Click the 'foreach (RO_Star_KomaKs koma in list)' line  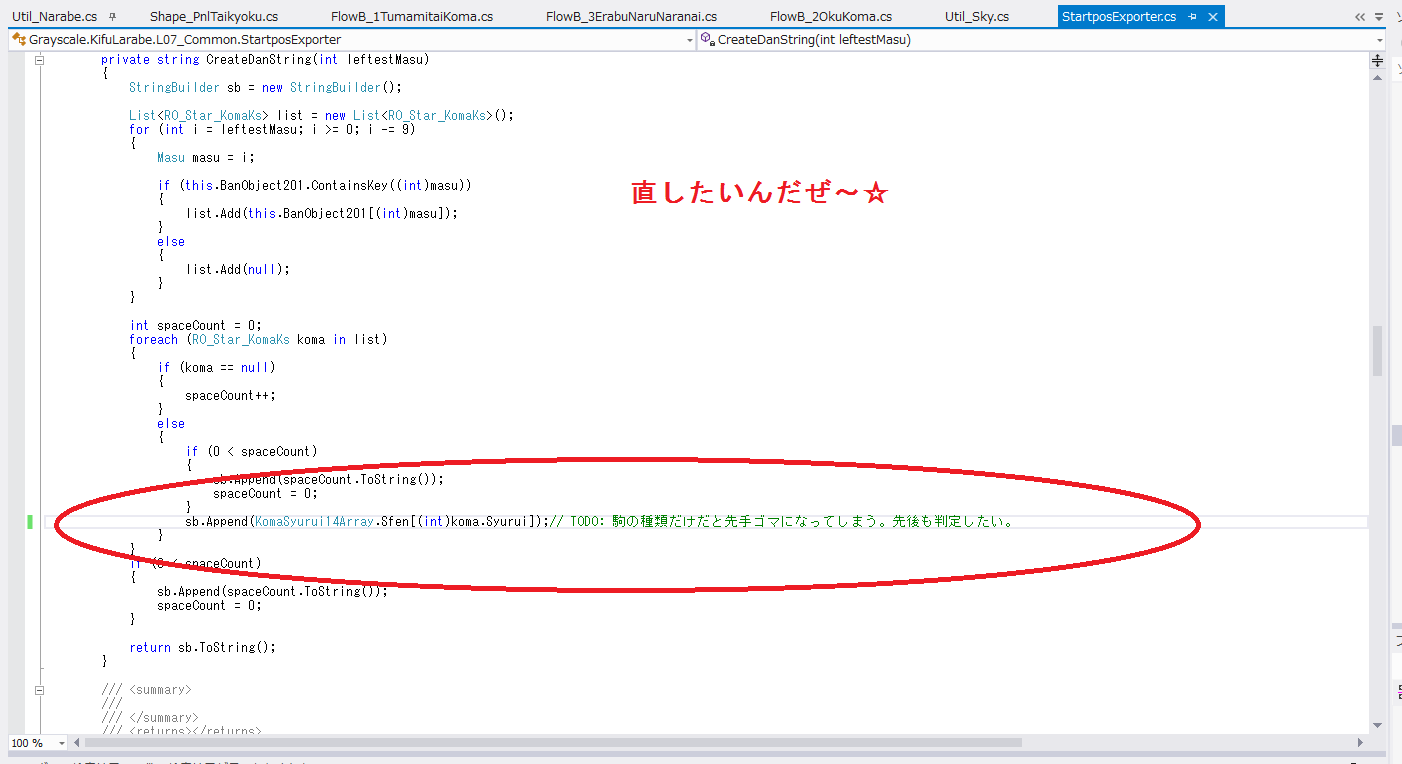[x=258, y=340]
